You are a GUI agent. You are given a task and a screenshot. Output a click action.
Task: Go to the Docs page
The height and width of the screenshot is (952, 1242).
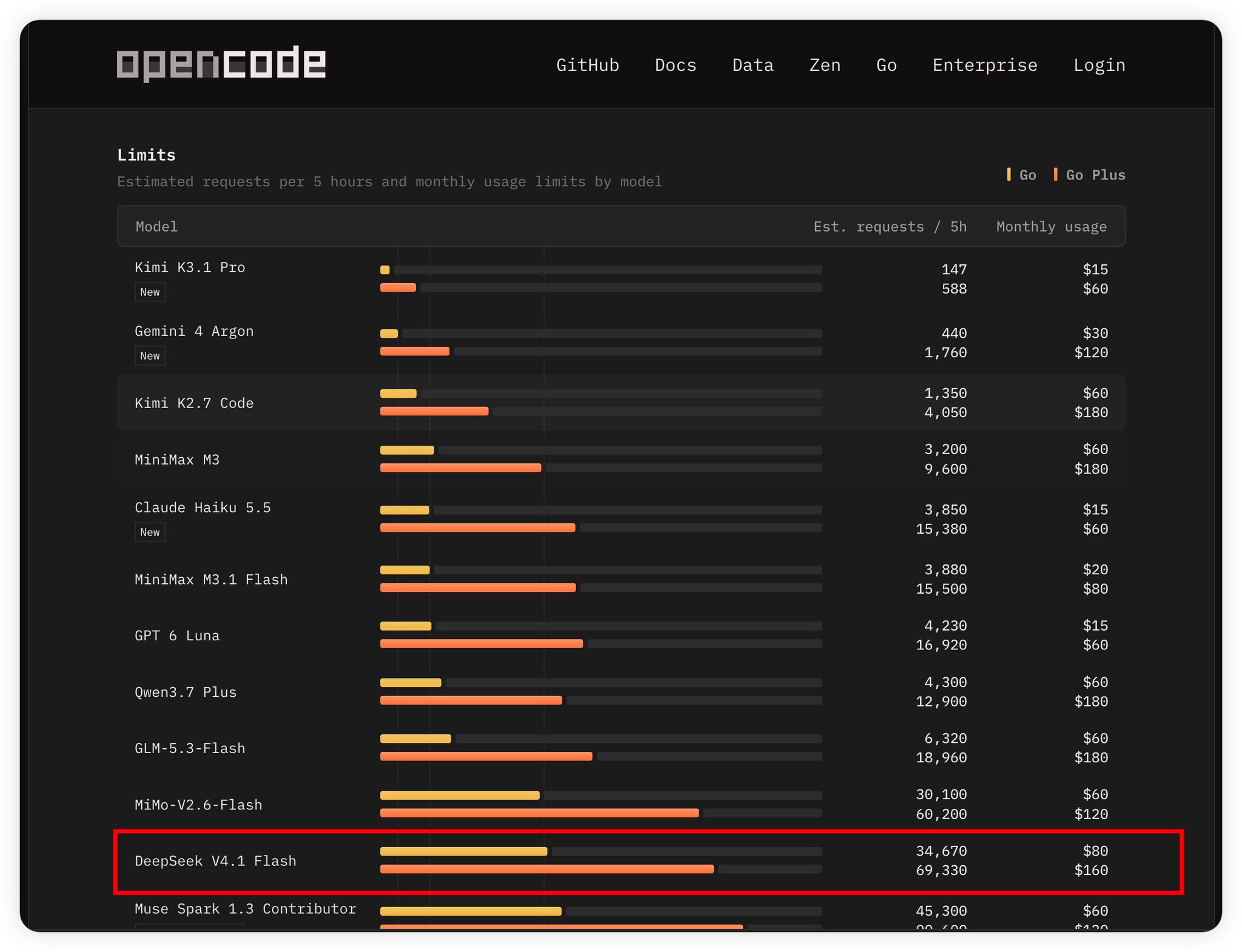[676, 65]
